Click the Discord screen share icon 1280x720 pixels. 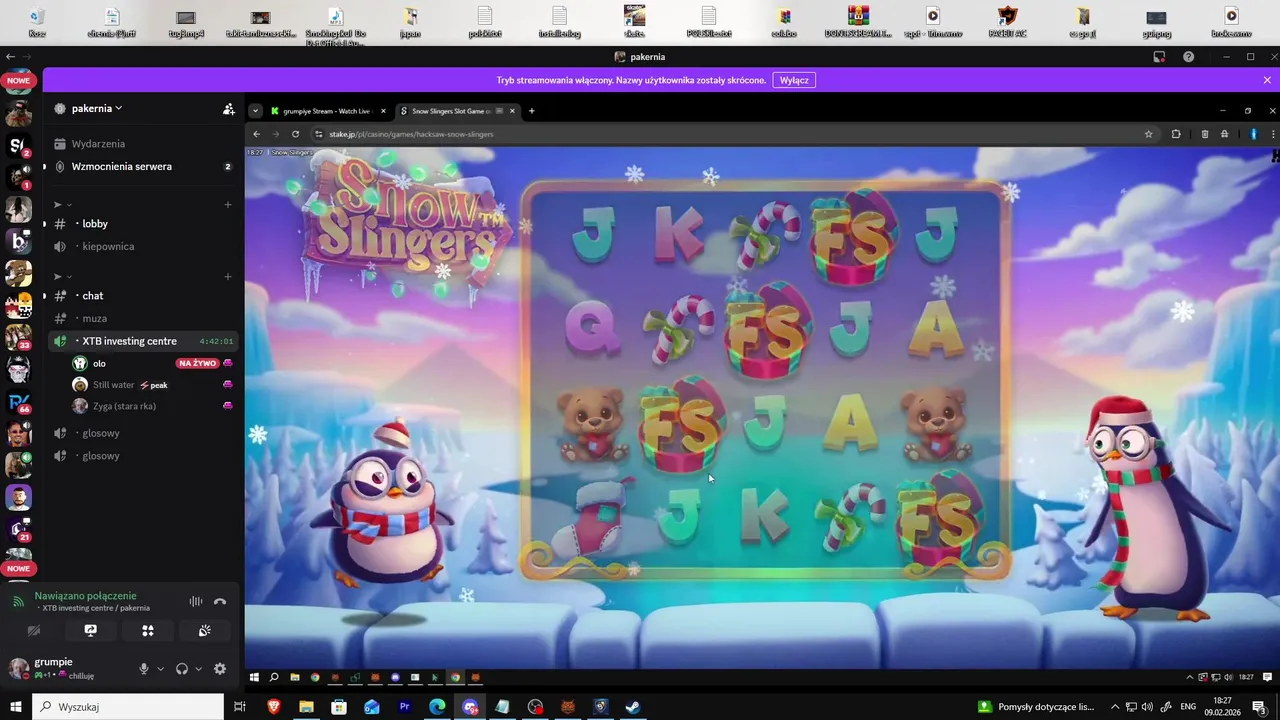coord(90,631)
